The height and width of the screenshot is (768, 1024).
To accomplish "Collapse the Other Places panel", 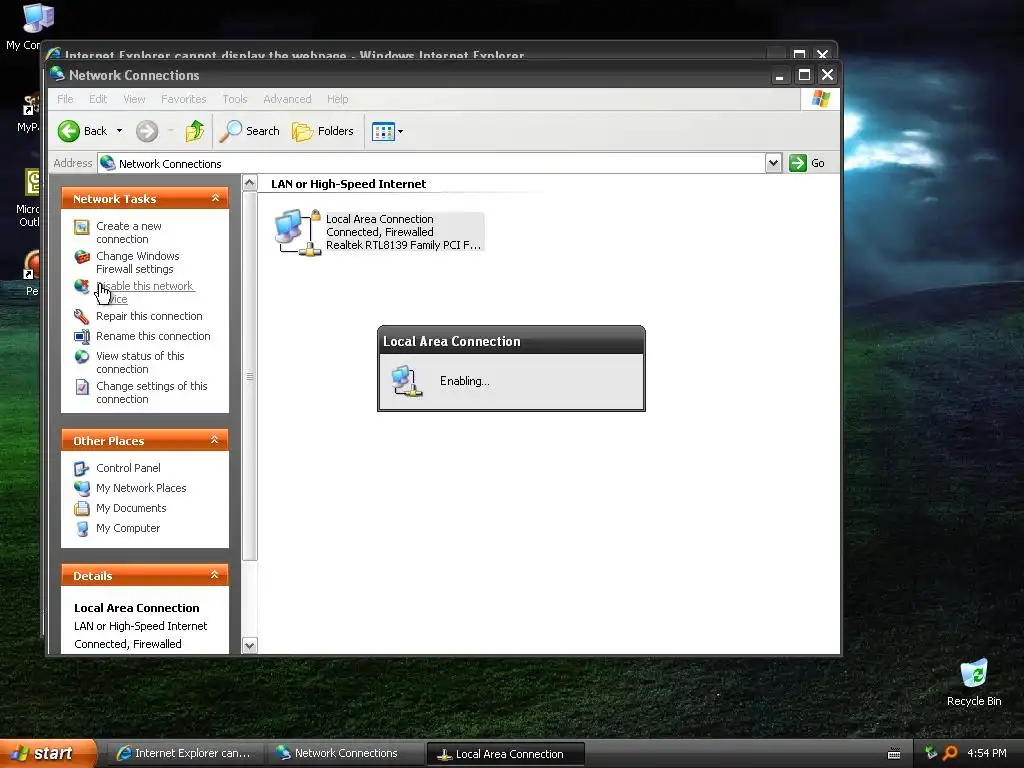I will 215,440.
